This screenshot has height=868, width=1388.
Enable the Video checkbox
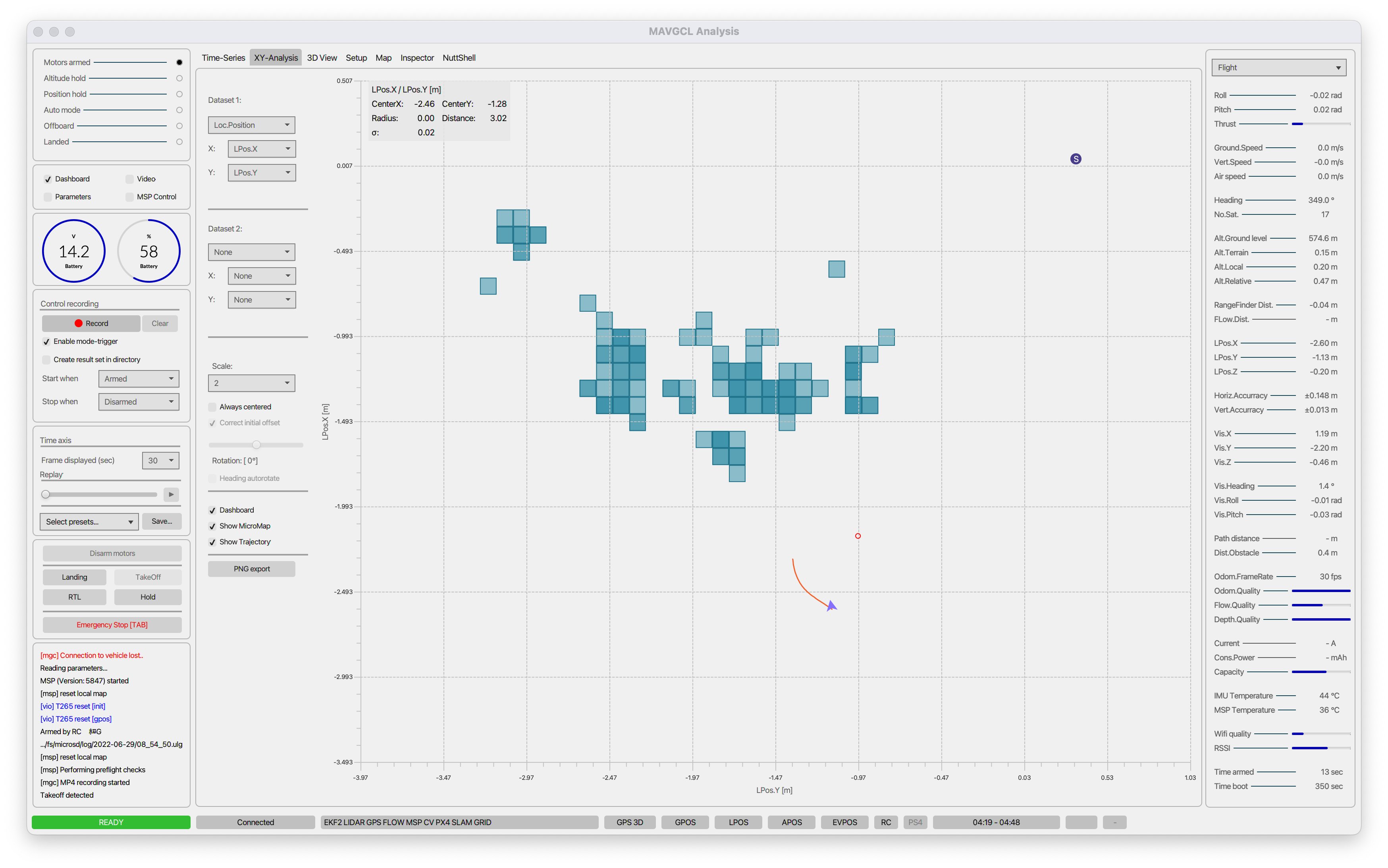[x=130, y=179]
